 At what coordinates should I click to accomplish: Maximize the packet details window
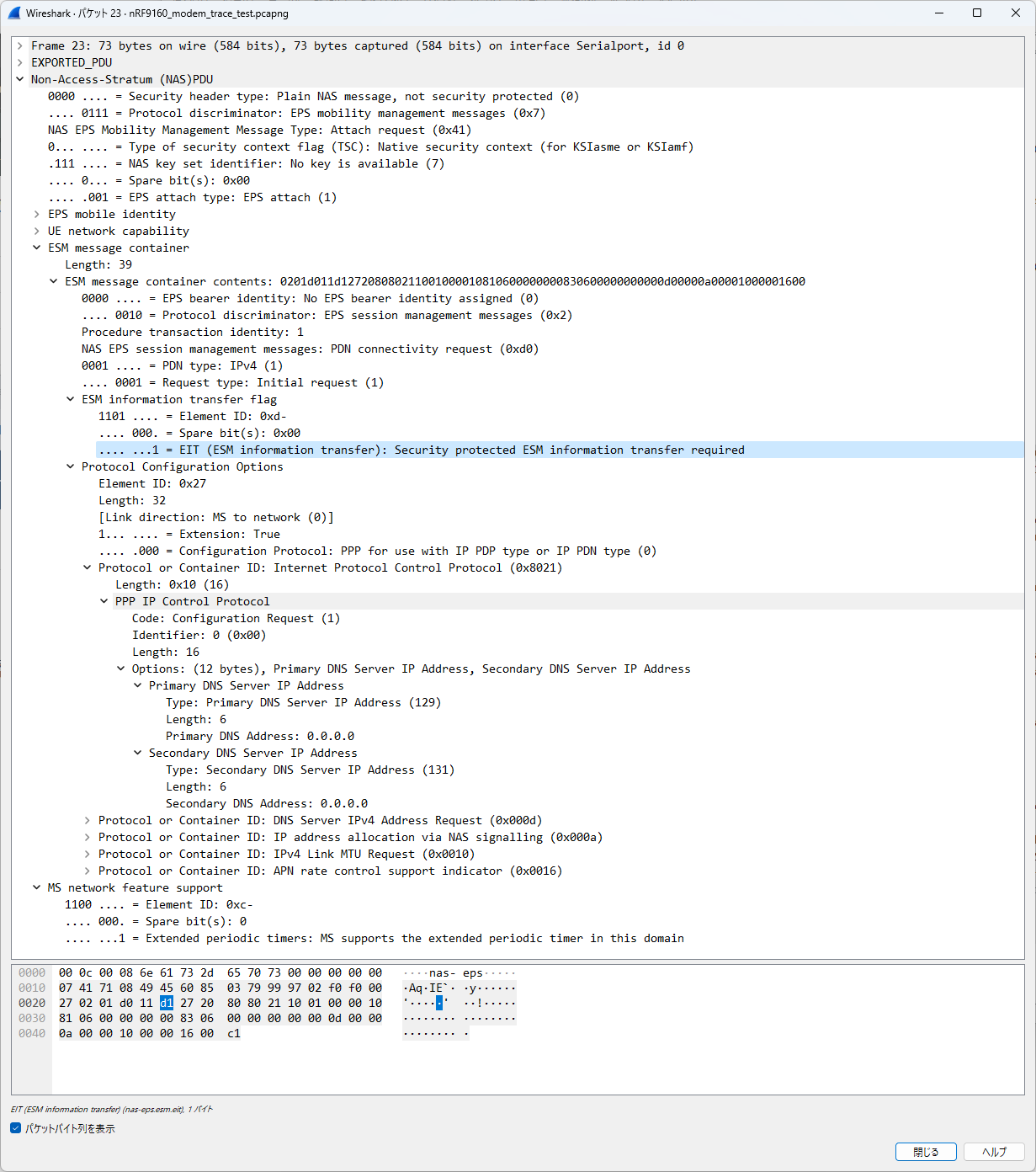click(977, 13)
